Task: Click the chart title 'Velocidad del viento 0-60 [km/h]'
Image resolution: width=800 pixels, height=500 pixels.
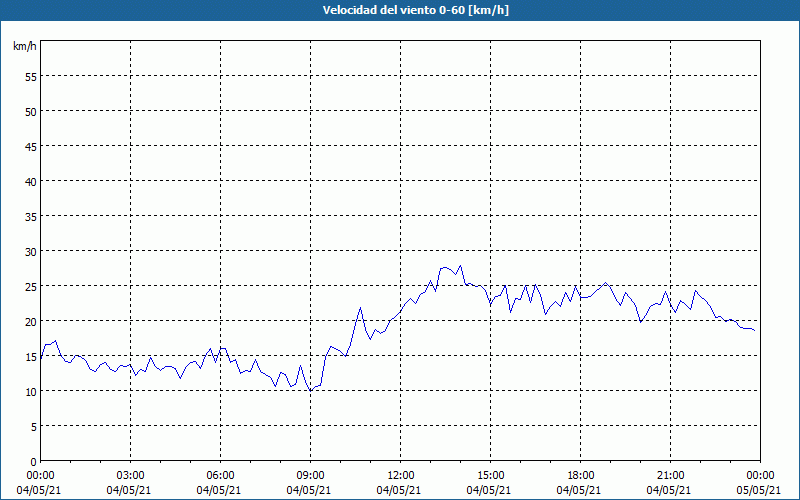Action: point(415,10)
